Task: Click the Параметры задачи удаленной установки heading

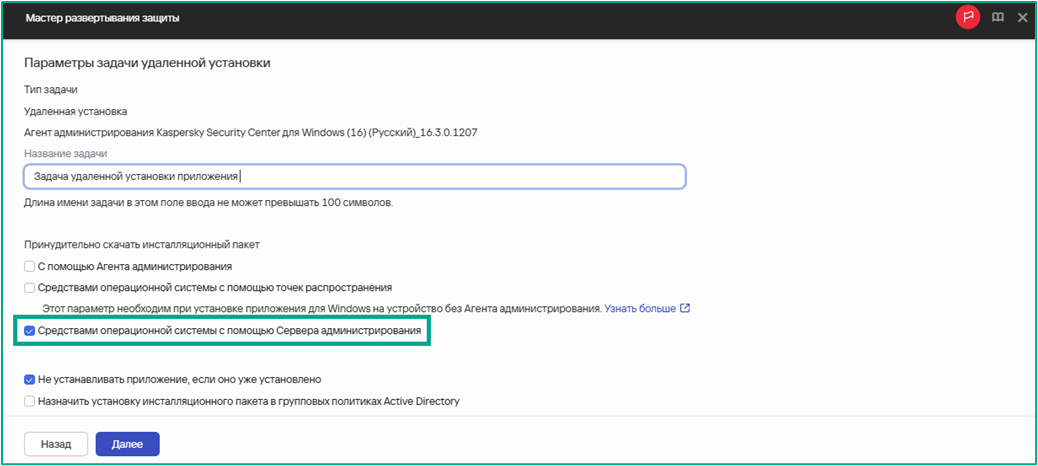Action: (x=148, y=63)
